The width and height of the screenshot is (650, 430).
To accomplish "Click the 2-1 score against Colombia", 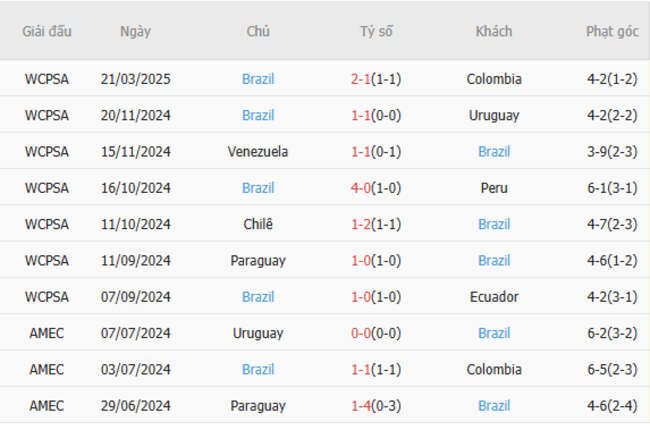I will [x=360, y=79].
